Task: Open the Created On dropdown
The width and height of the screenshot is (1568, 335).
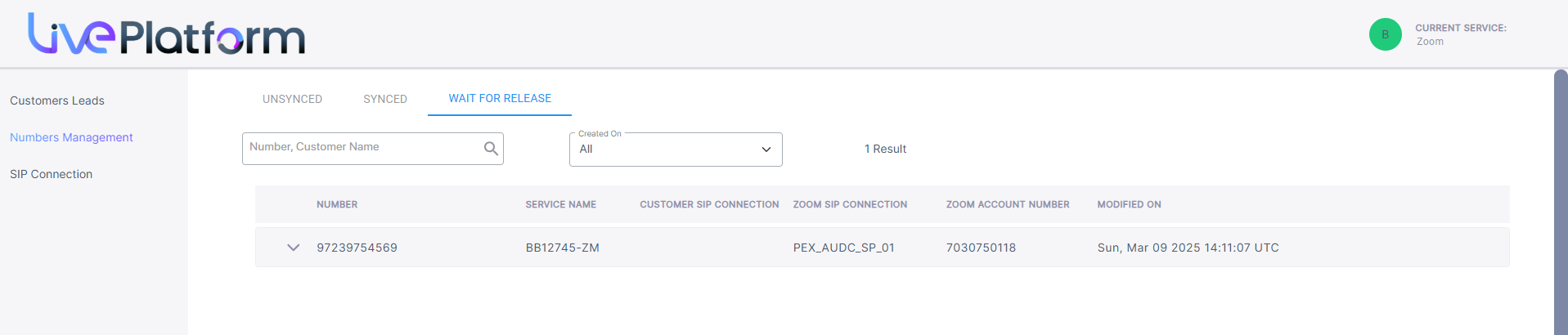Action: (x=676, y=150)
